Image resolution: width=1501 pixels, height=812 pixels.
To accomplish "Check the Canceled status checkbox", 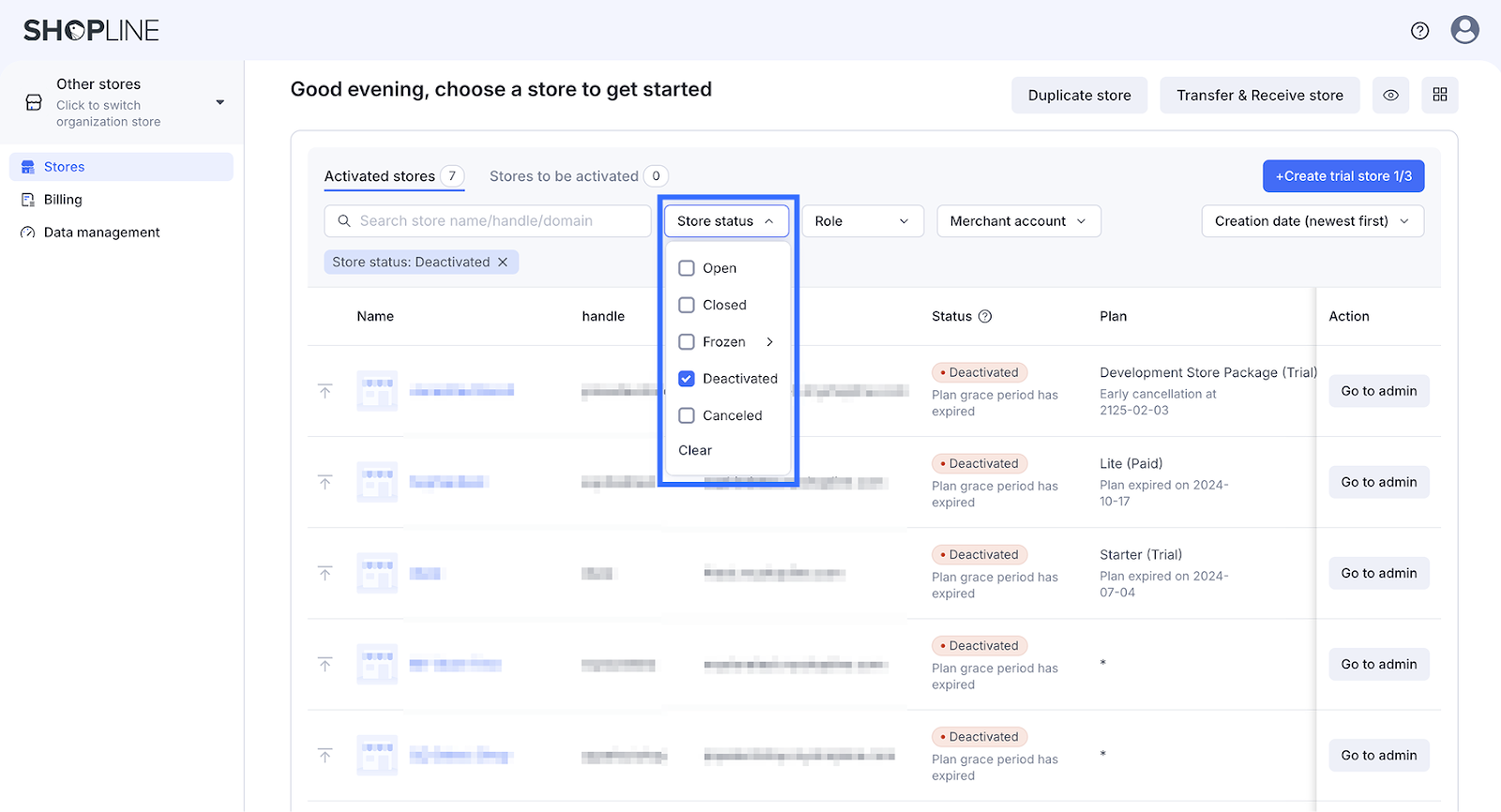I will click(x=687, y=415).
